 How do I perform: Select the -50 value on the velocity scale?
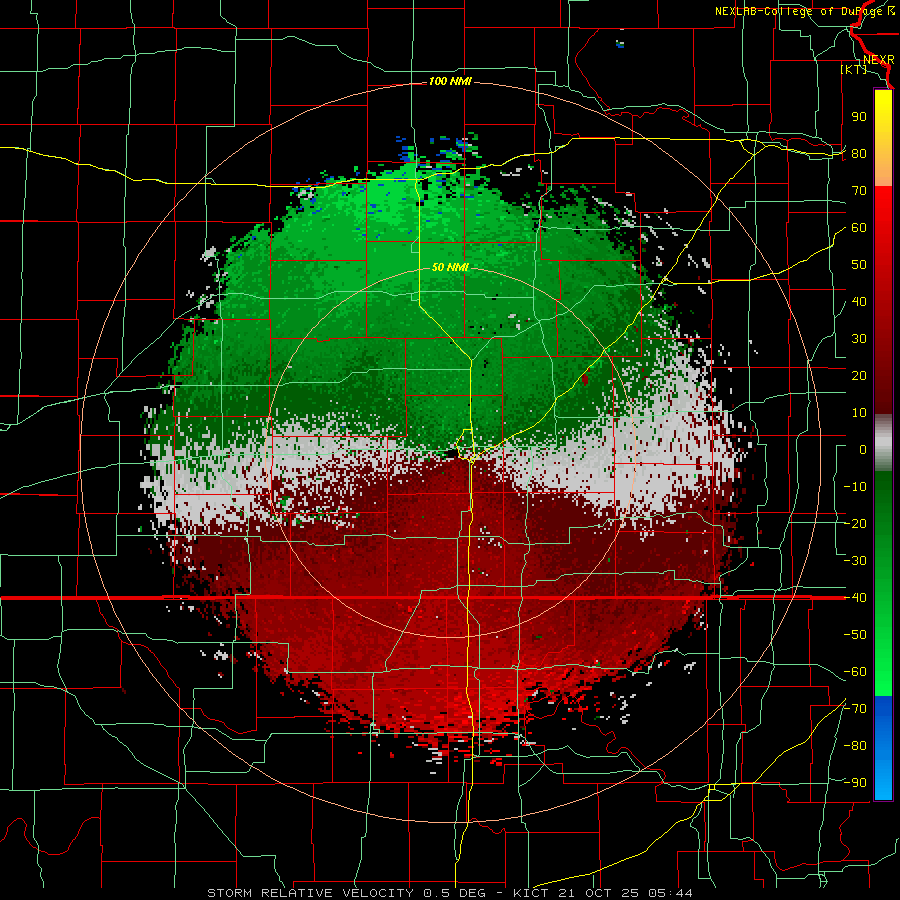click(x=855, y=635)
